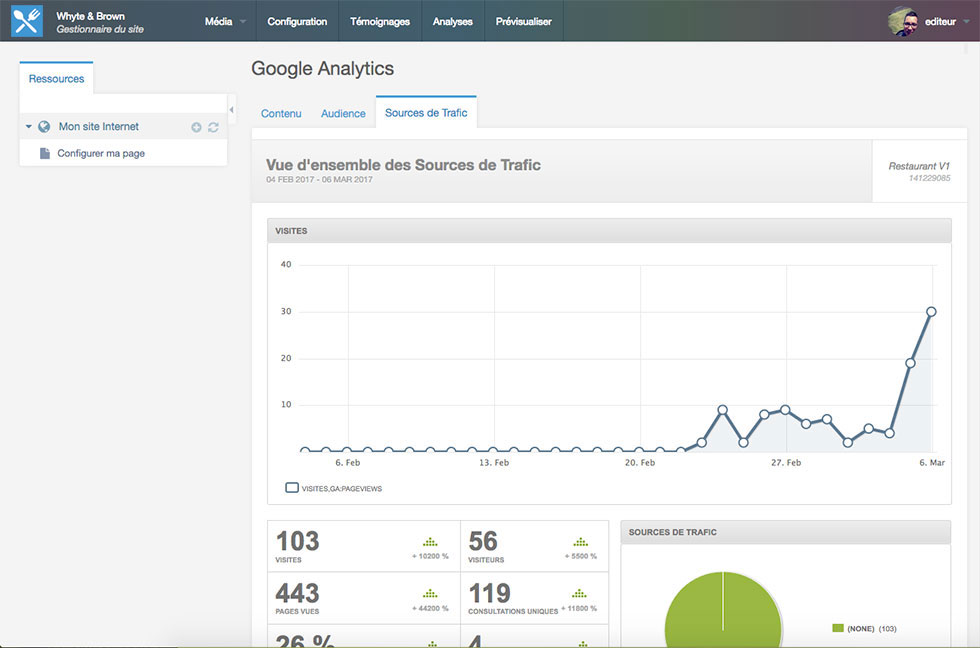980x648 pixels.
Task: Click the green trend icon for Visiteurs
Action: tap(580, 542)
